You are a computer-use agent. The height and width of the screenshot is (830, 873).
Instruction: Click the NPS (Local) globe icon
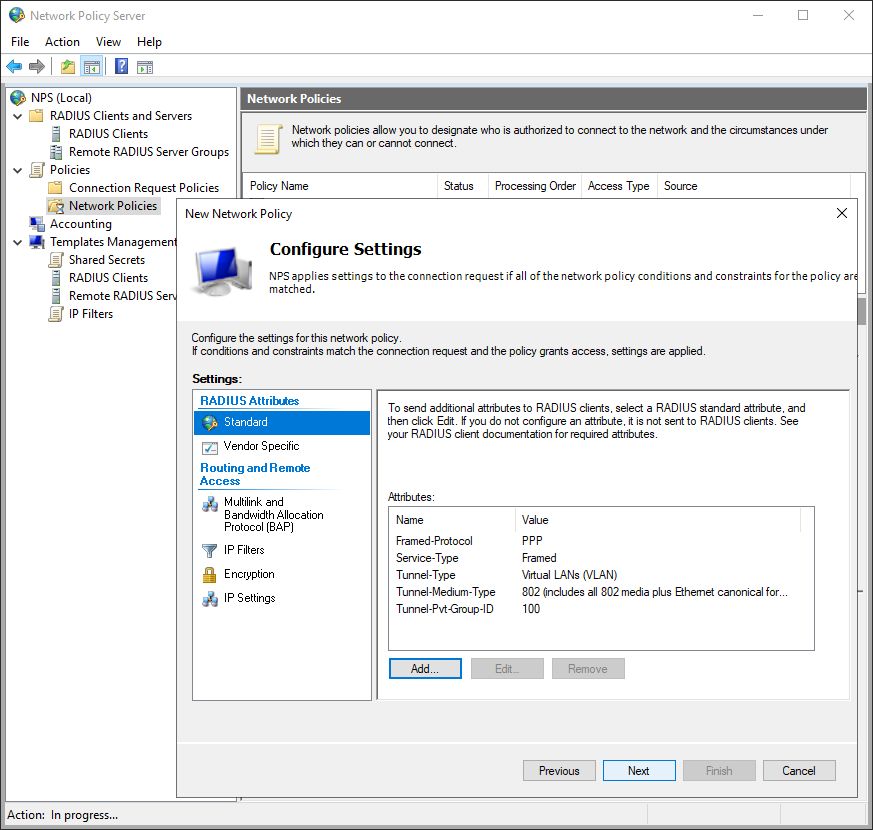(18, 98)
